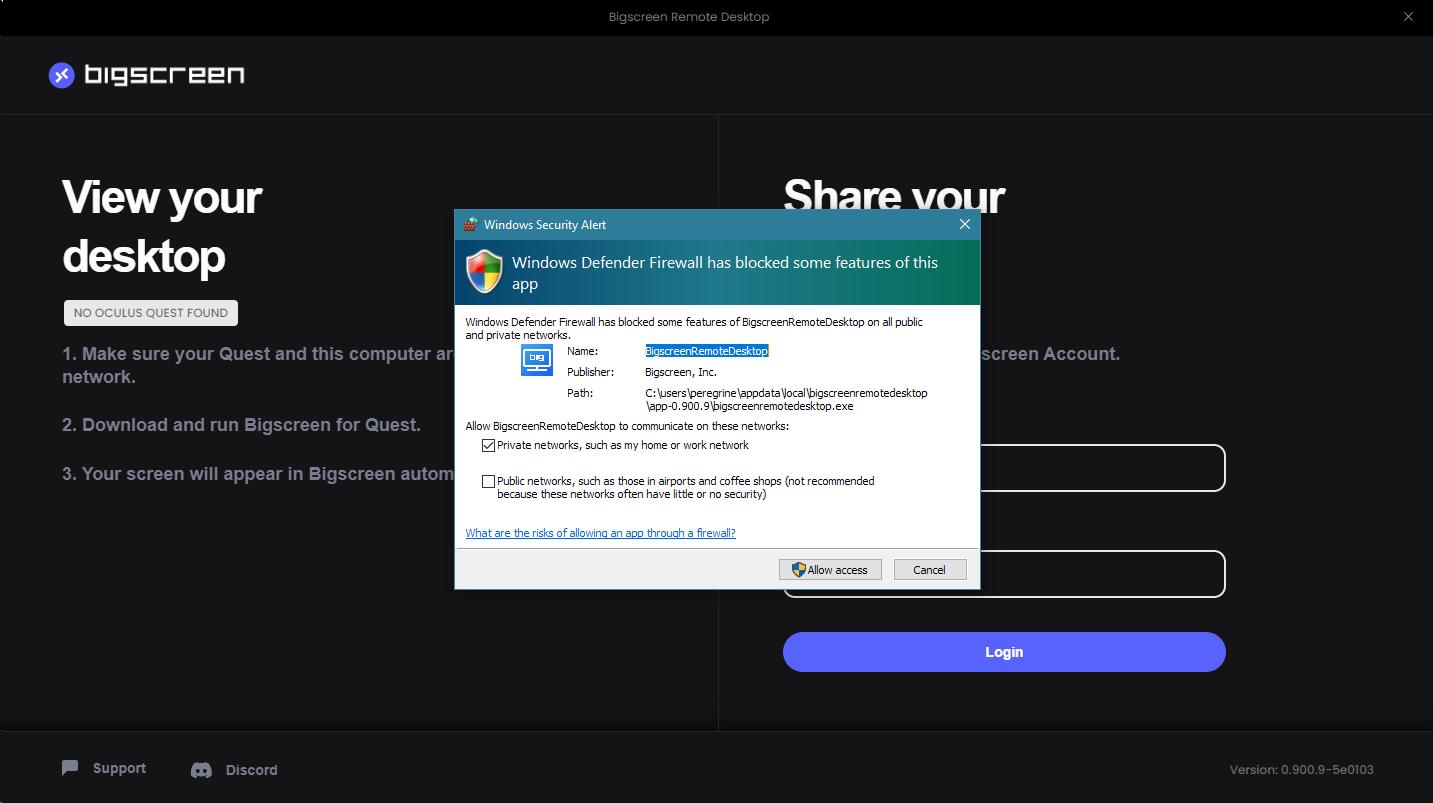This screenshot has width=1433, height=803.
Task: Click the Windows Security Alert title text
Action: pyautogui.click(x=545, y=225)
